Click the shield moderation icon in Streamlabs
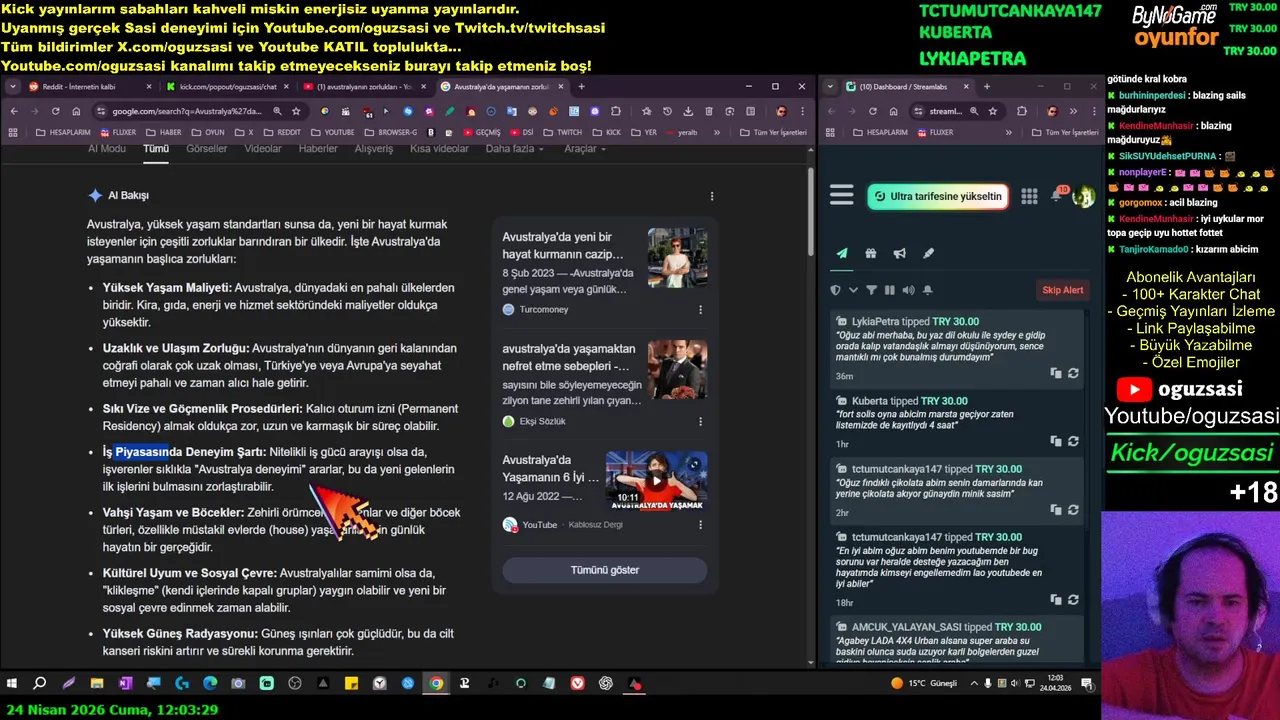Screen dimensions: 1280x720 pyautogui.click(x=836, y=290)
